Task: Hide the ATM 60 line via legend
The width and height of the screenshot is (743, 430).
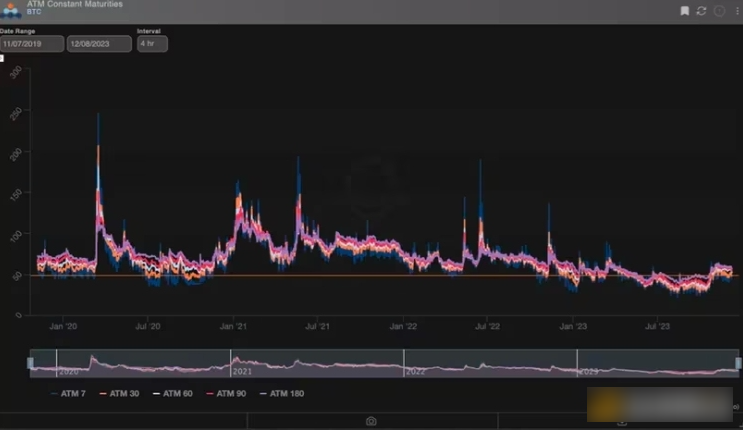Action: [172, 394]
